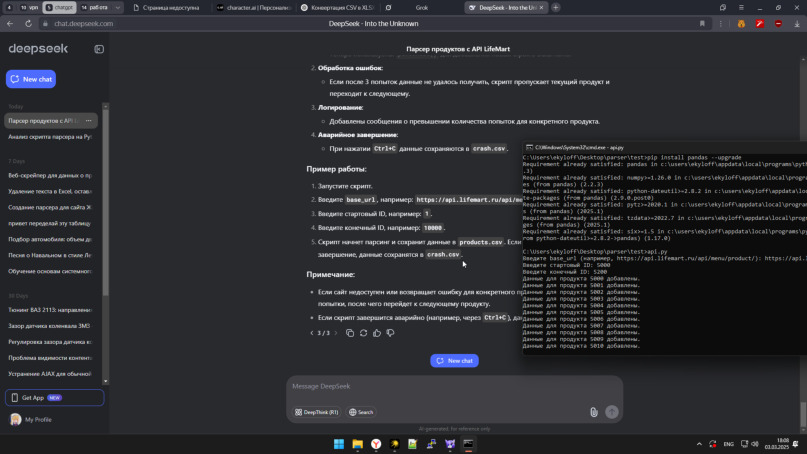The image size is (807, 454).
Task: Open chat 'привет переделай эту таблицу'
Action: click(x=50, y=223)
